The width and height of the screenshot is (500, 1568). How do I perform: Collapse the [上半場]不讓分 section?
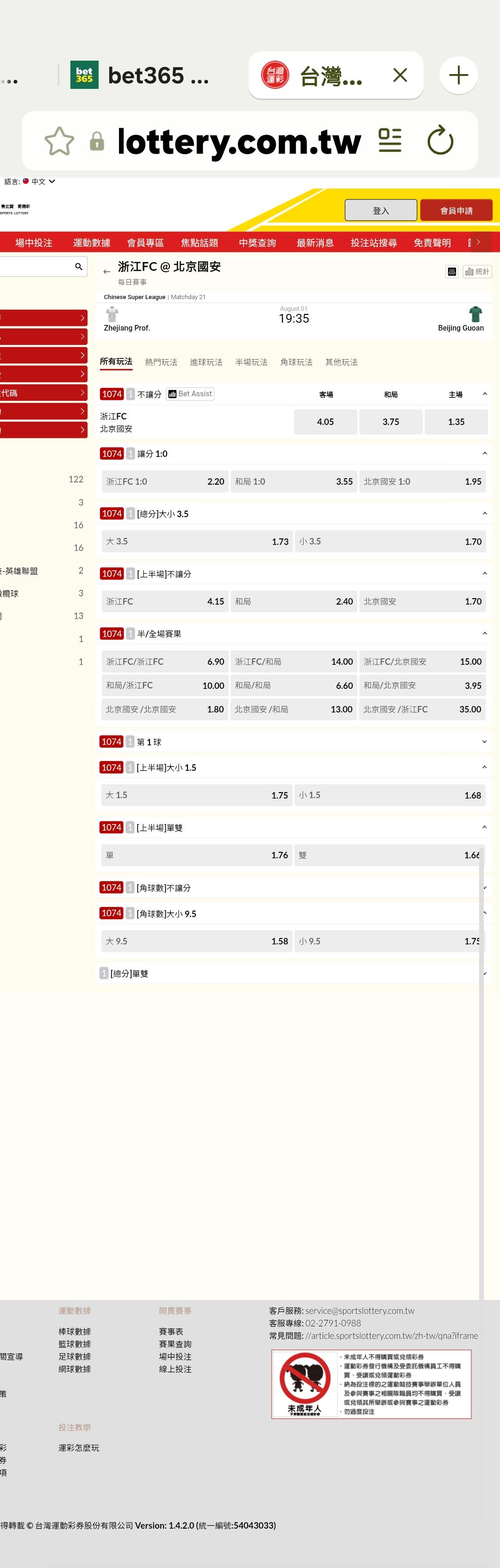pyautogui.click(x=485, y=574)
